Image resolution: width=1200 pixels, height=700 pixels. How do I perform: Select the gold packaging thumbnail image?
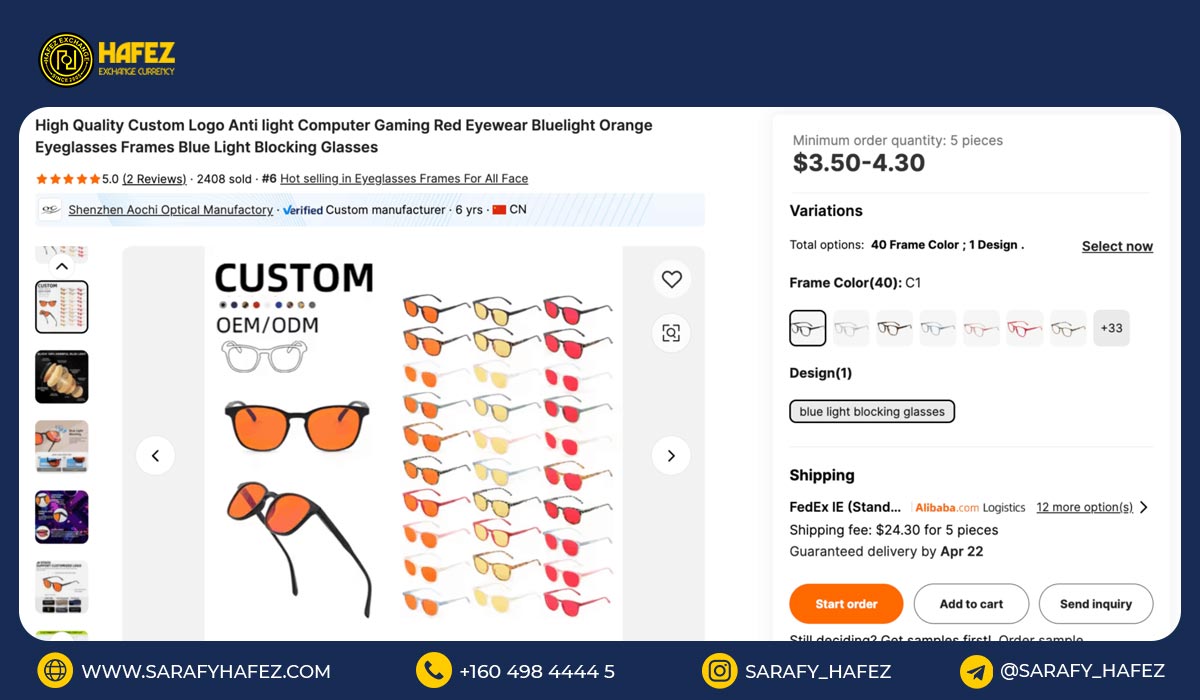tap(62, 377)
